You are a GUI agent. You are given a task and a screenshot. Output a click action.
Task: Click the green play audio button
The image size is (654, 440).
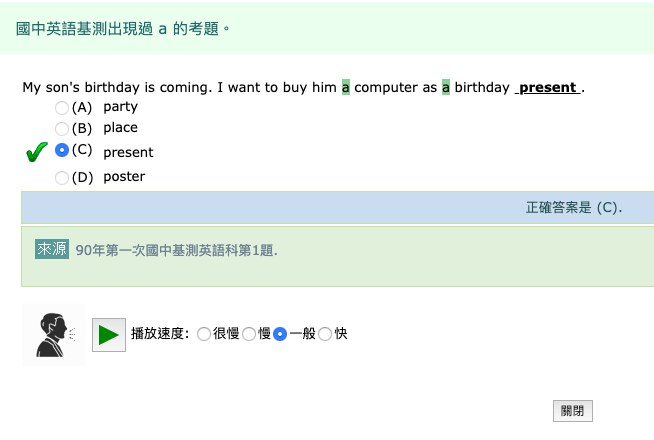point(109,334)
